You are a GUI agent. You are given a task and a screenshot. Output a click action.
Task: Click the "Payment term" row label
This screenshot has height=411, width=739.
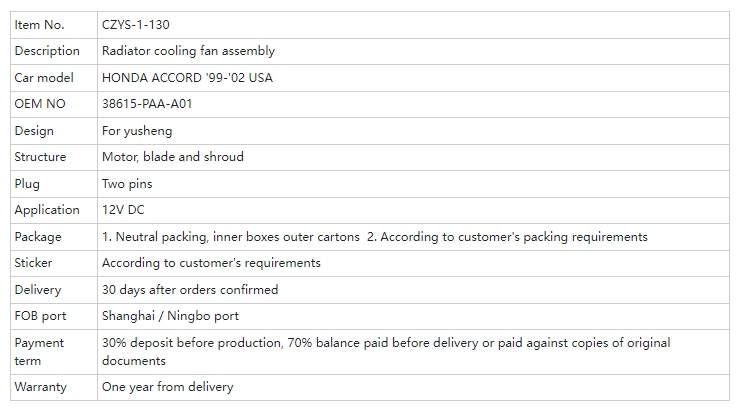(x=39, y=351)
